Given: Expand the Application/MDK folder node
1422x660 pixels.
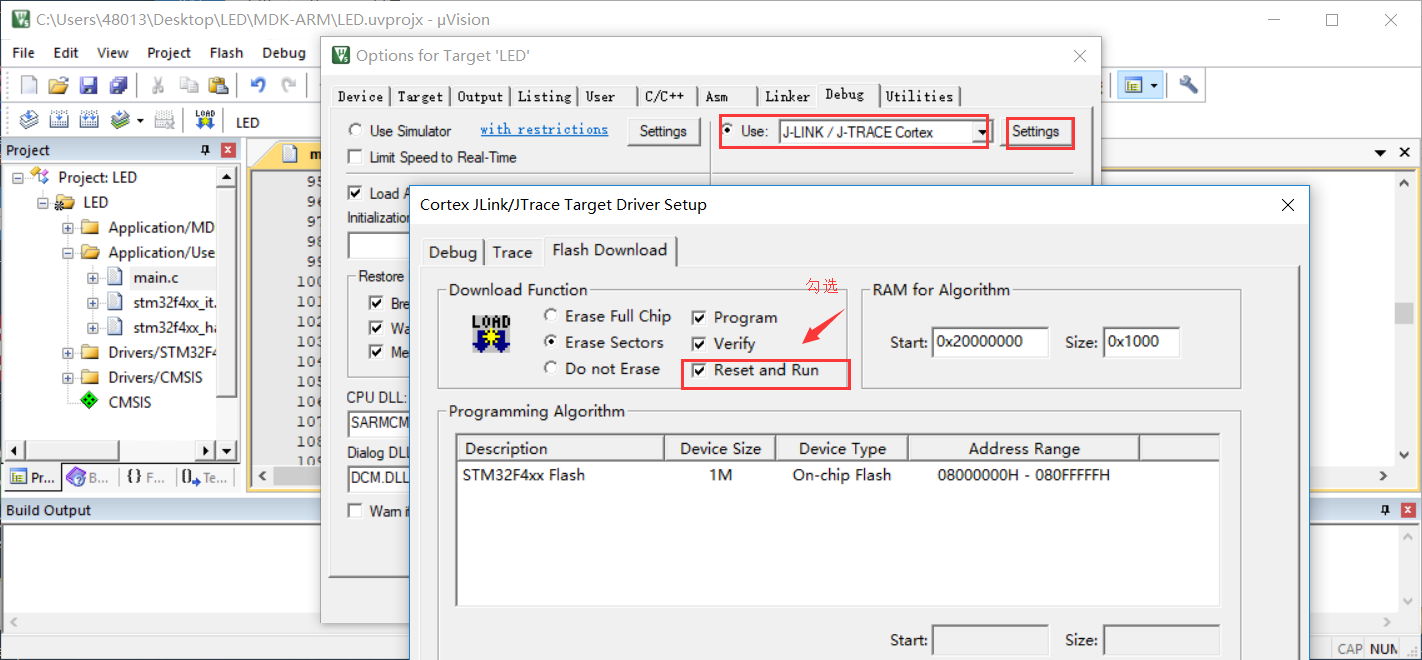Looking at the screenshot, I should [68, 227].
